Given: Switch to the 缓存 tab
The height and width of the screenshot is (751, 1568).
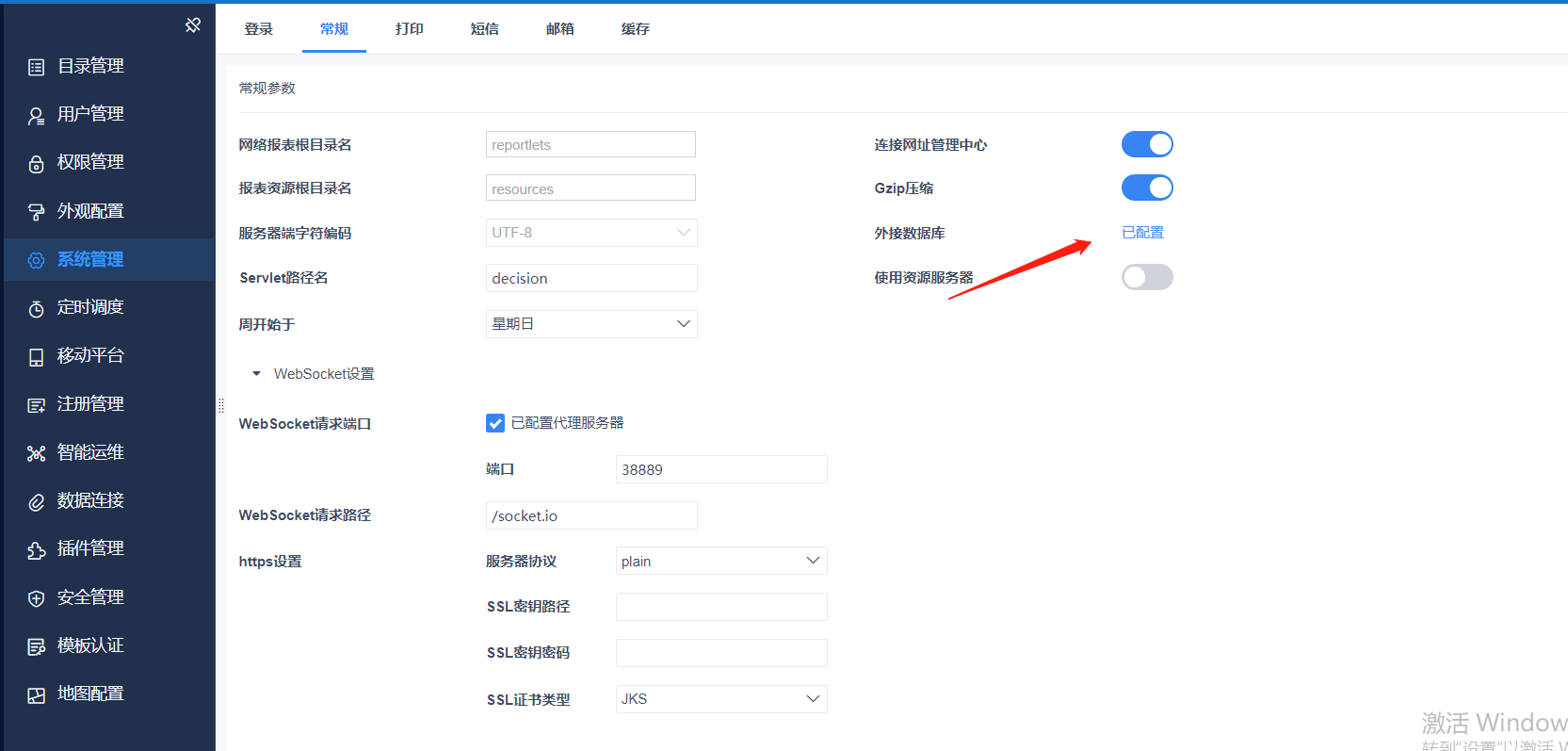Looking at the screenshot, I should click(x=636, y=29).
